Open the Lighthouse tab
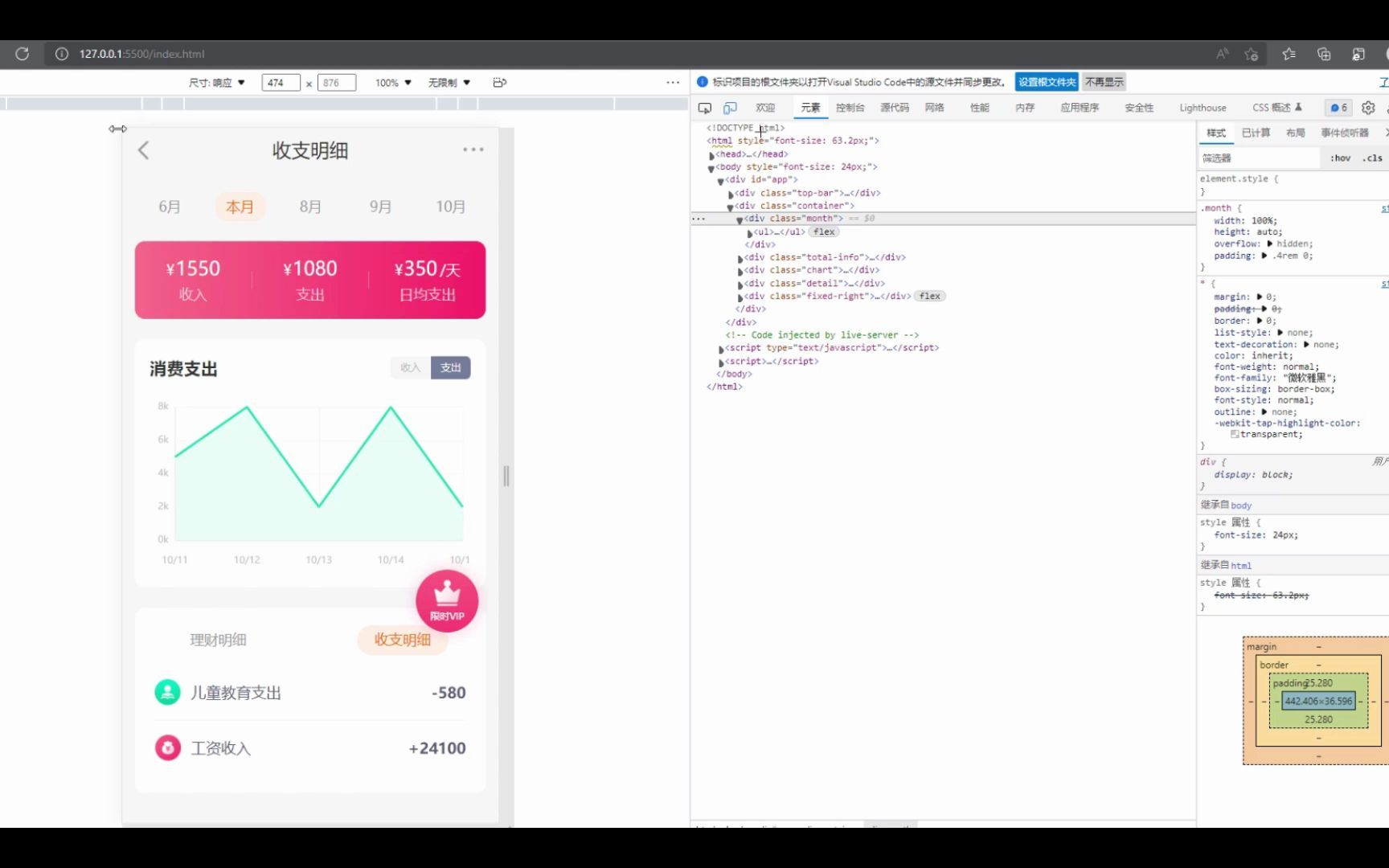Viewport: 1389px width, 868px height. coord(1202,107)
